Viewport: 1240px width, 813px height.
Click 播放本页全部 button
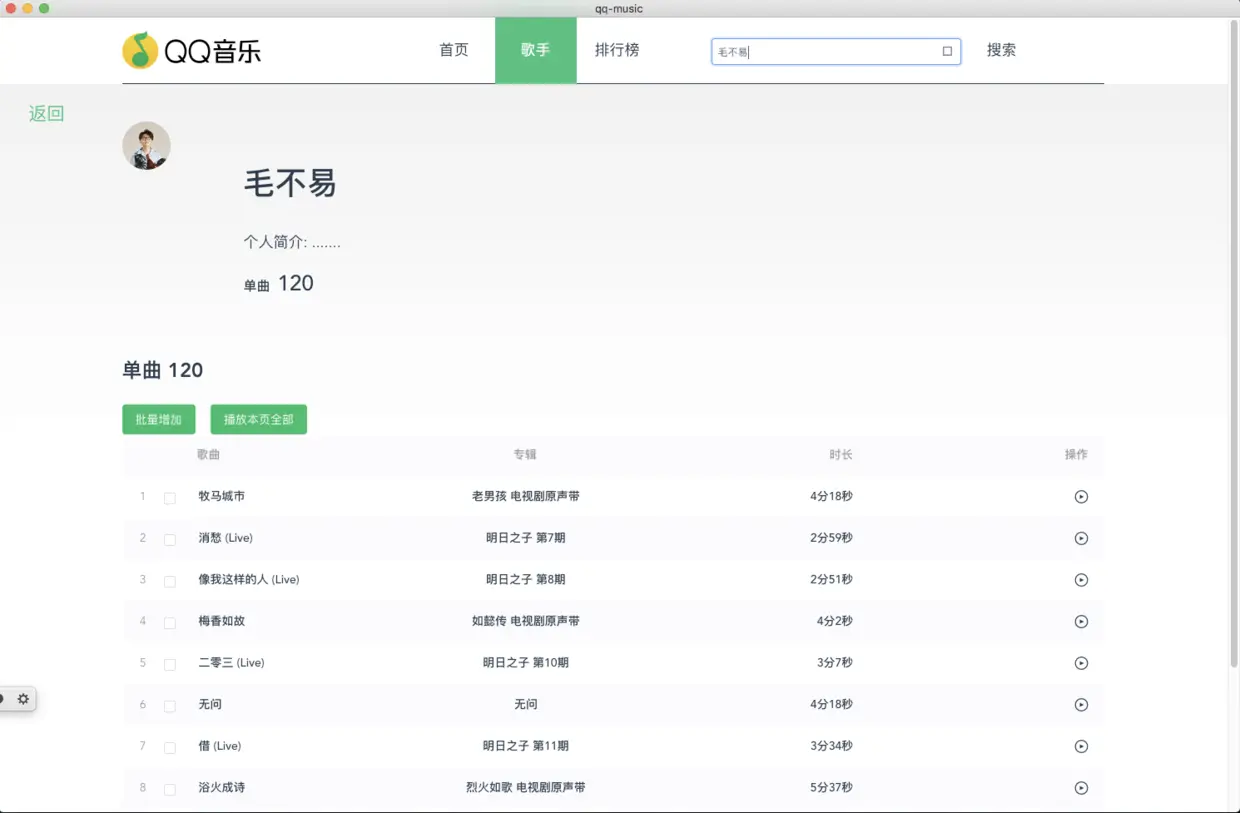259,420
